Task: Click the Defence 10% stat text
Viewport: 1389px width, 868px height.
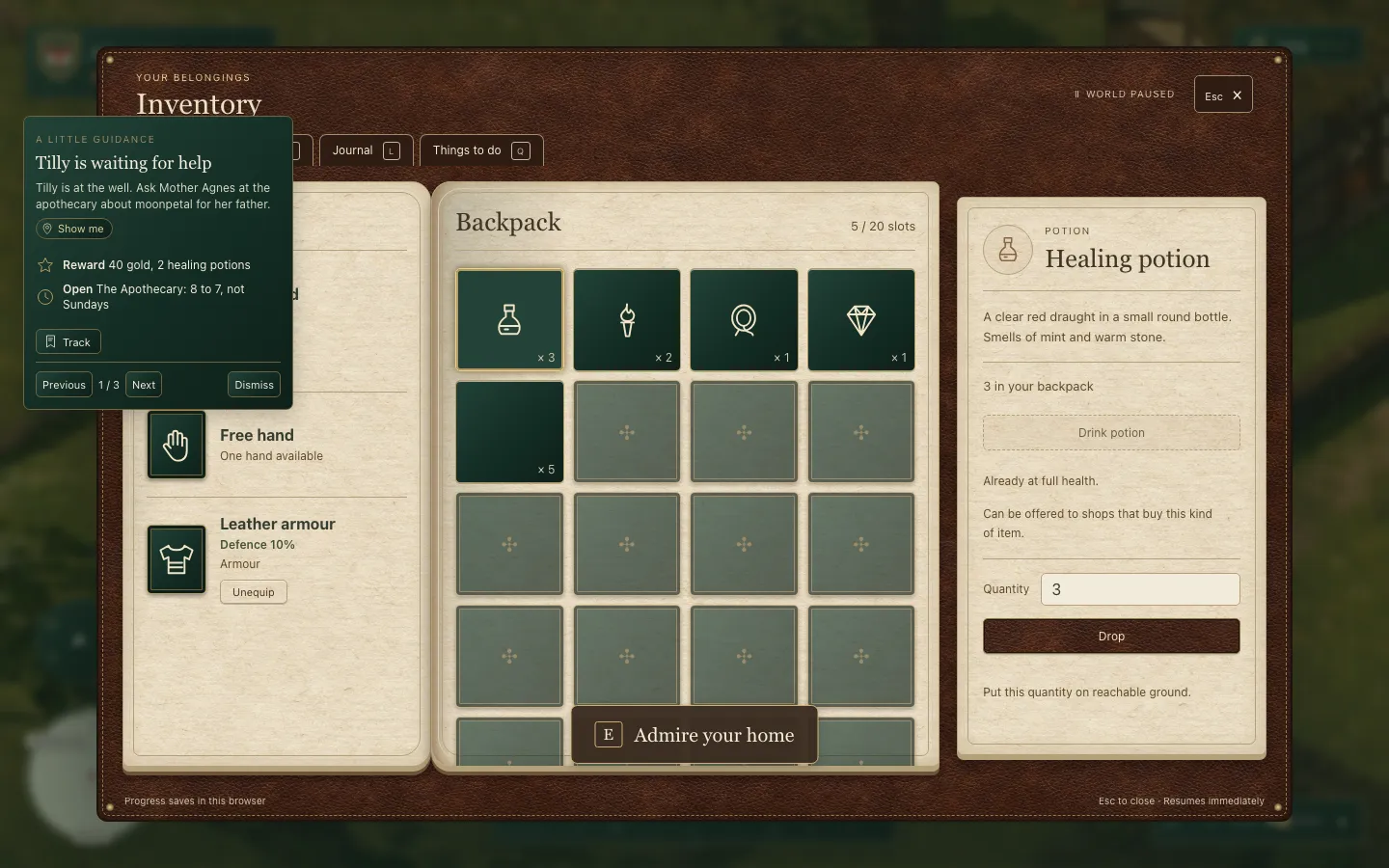Action: (x=258, y=545)
